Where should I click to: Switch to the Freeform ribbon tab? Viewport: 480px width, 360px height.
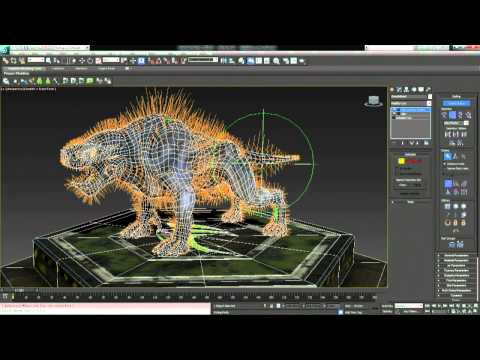58,68
